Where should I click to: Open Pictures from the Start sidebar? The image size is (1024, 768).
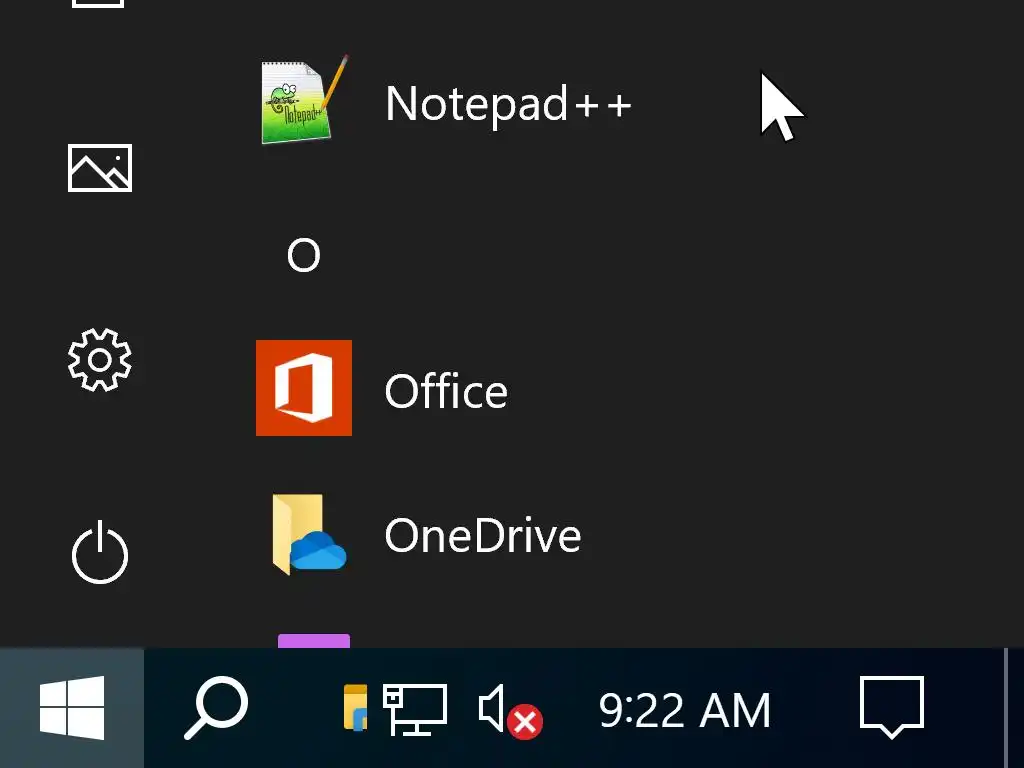click(x=100, y=168)
